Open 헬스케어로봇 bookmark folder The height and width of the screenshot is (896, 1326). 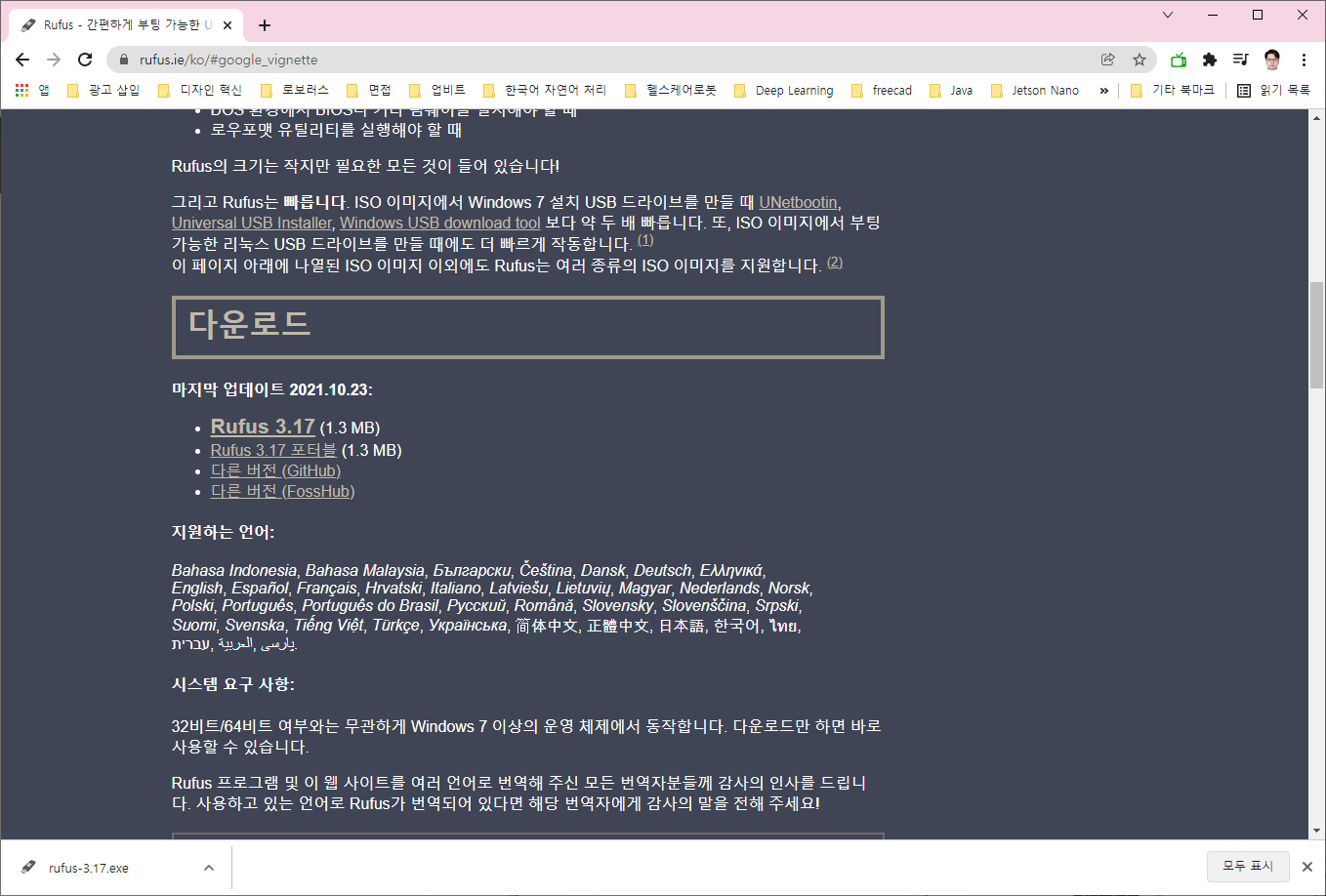tap(671, 90)
